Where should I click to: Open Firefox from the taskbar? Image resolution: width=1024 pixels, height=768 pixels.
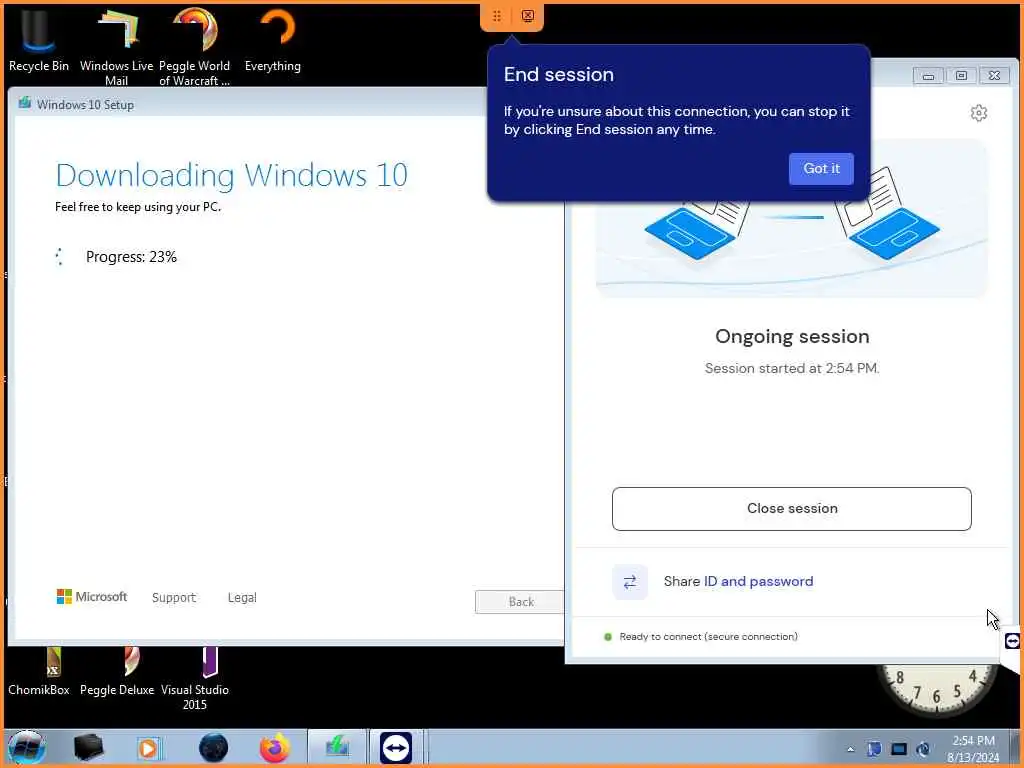tap(275, 748)
